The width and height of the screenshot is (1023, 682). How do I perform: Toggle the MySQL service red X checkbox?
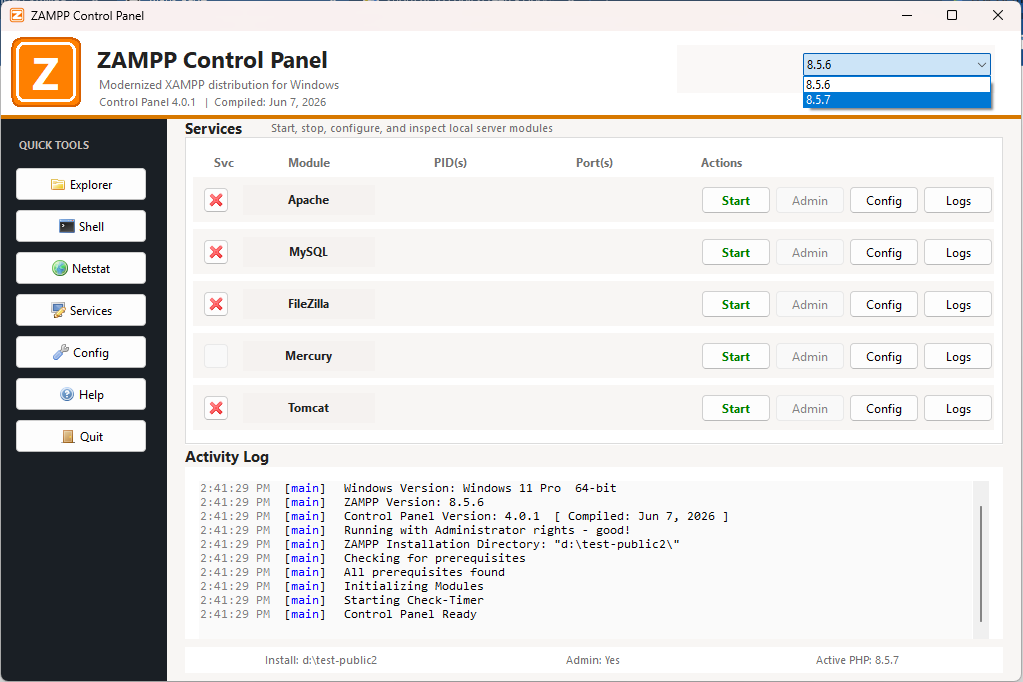[216, 252]
